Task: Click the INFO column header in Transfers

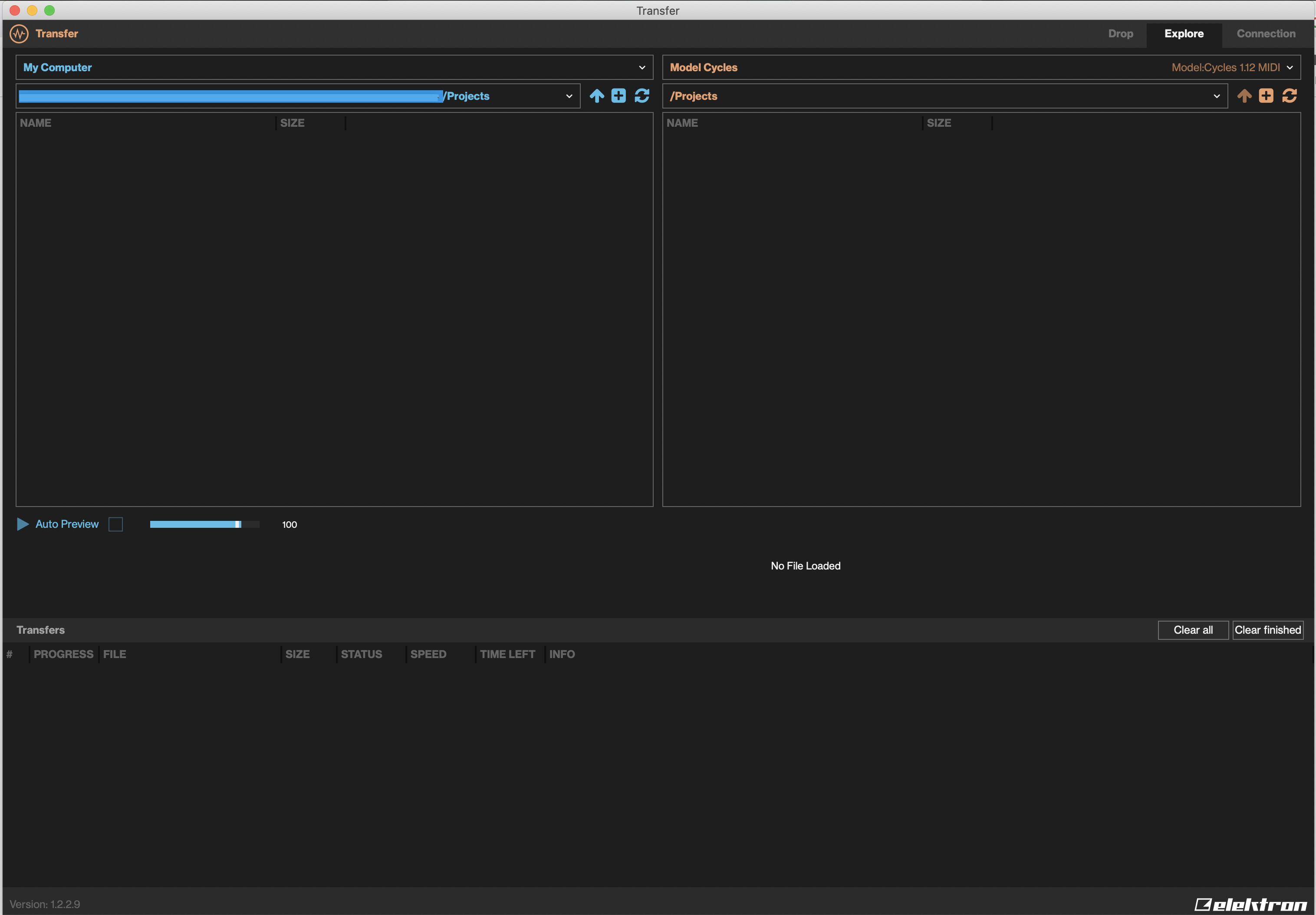Action: coord(562,654)
